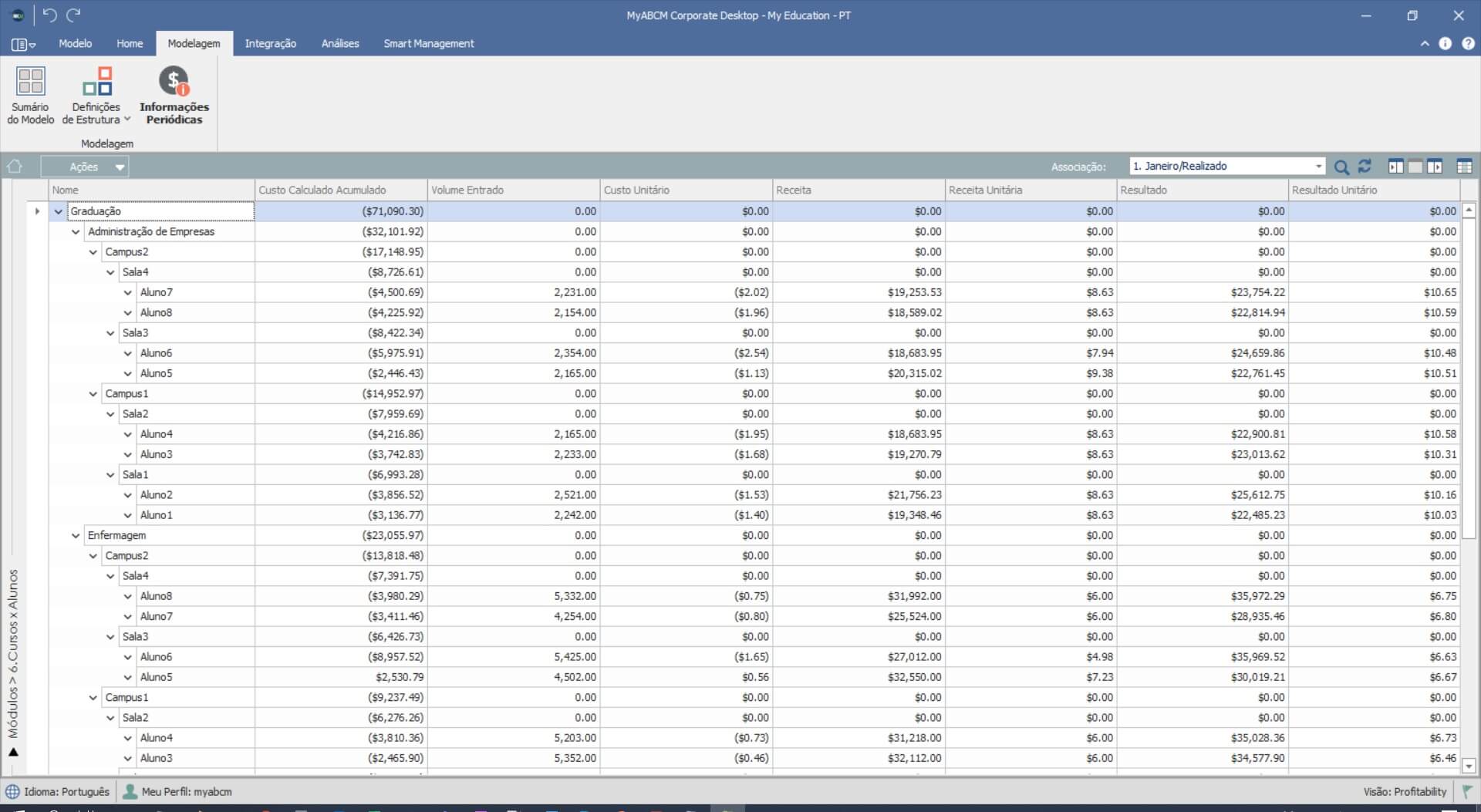
Task: Collapse Campus1 under Administração de Empresas
Action: 93,393
